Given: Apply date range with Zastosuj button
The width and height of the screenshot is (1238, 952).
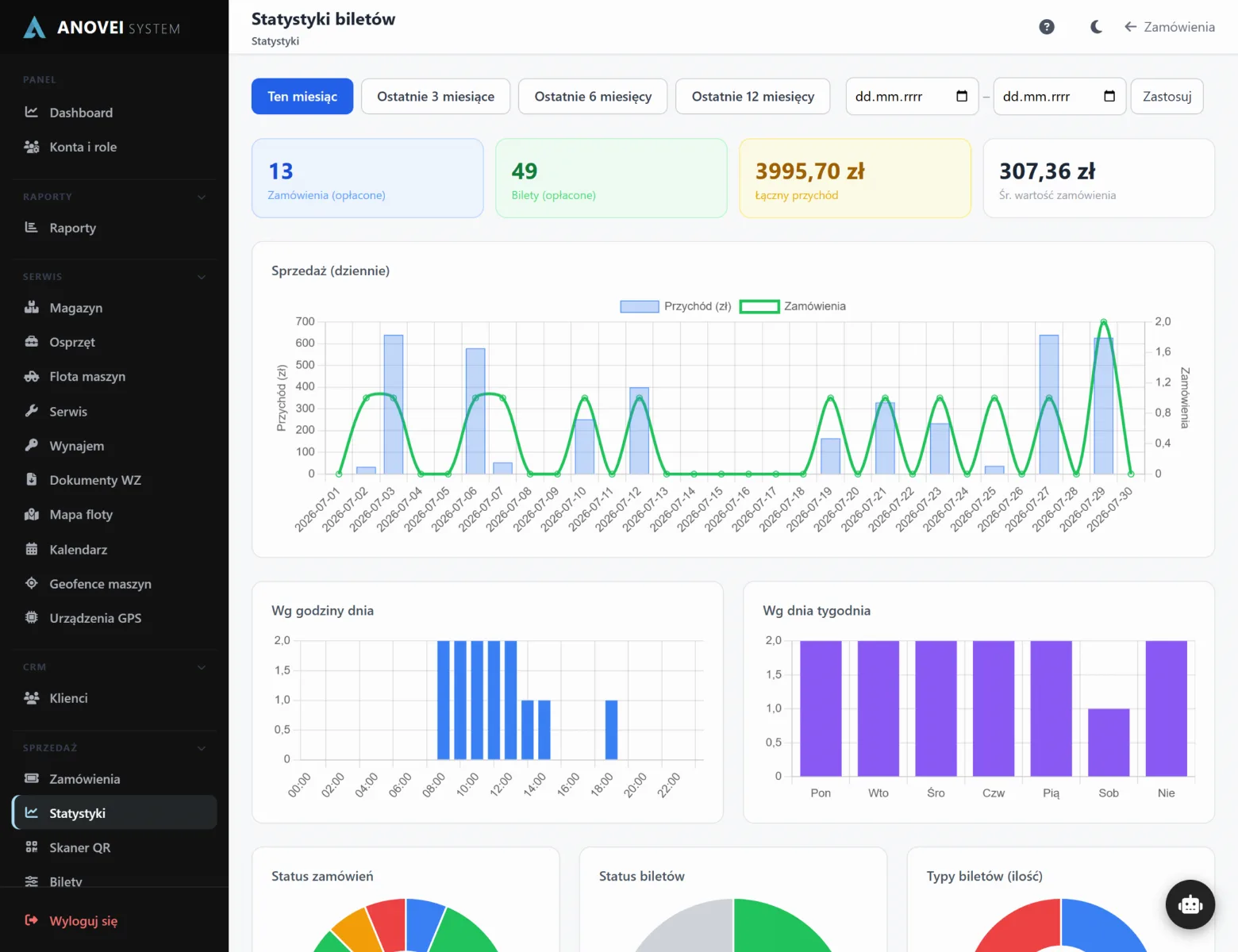Looking at the screenshot, I should point(1167,96).
